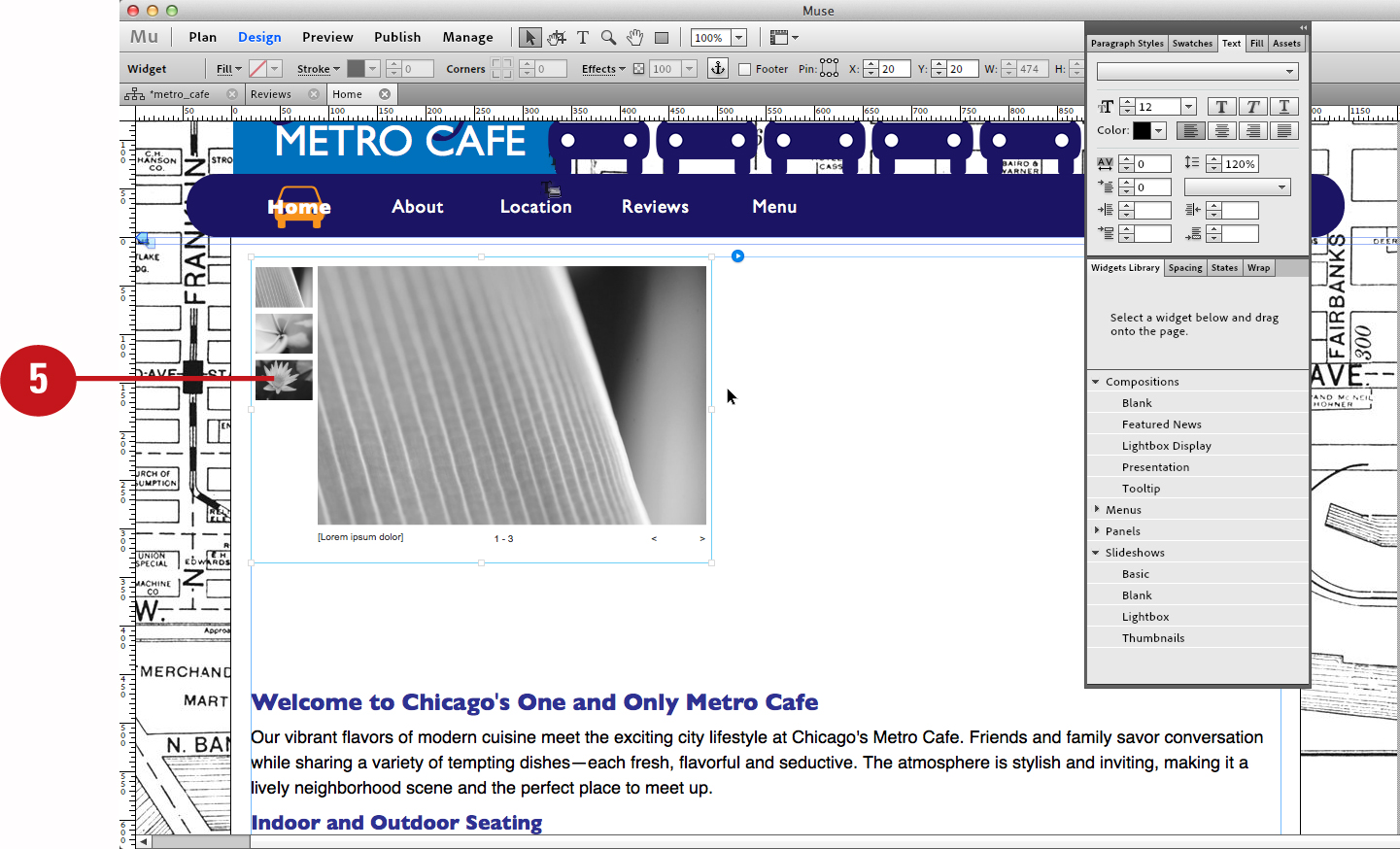The image size is (1400, 849).
Task: Open the Spacing tab
Action: 1185,268
